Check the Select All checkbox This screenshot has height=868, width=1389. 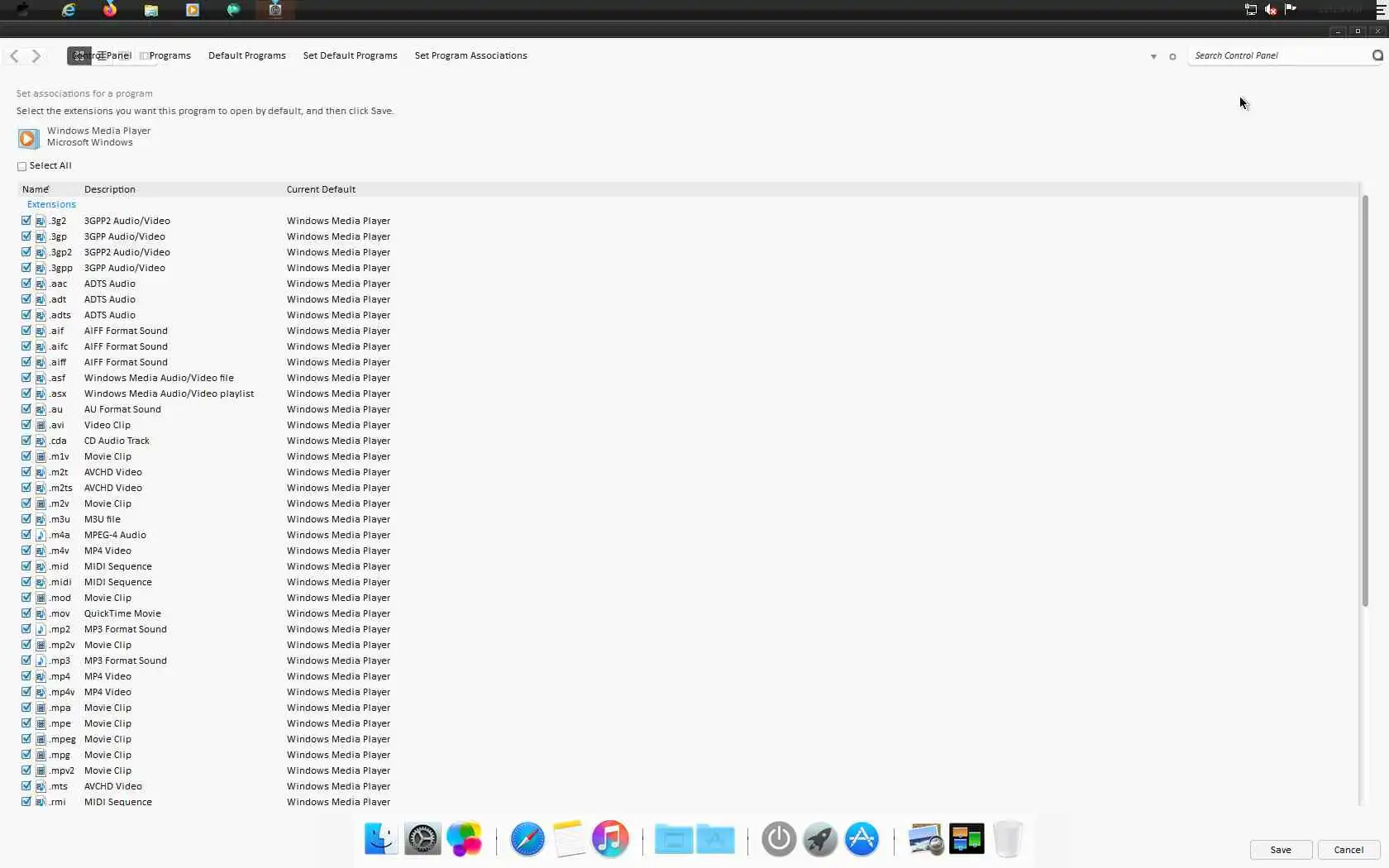click(22, 166)
